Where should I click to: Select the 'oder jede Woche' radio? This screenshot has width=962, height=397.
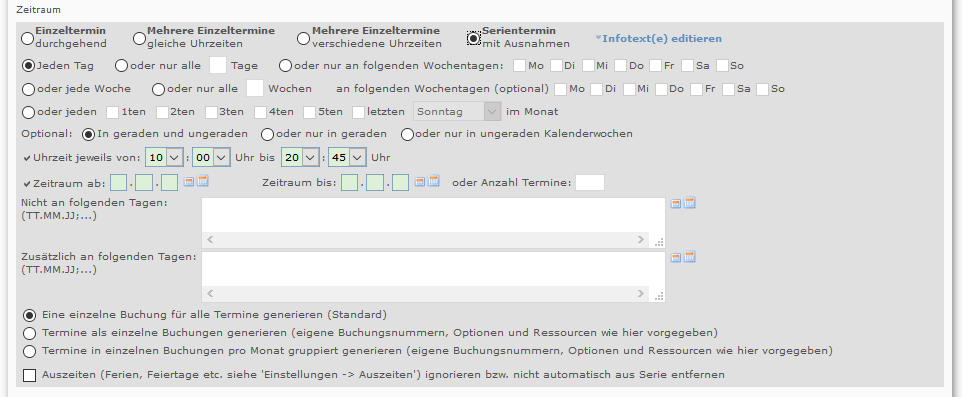28,90
